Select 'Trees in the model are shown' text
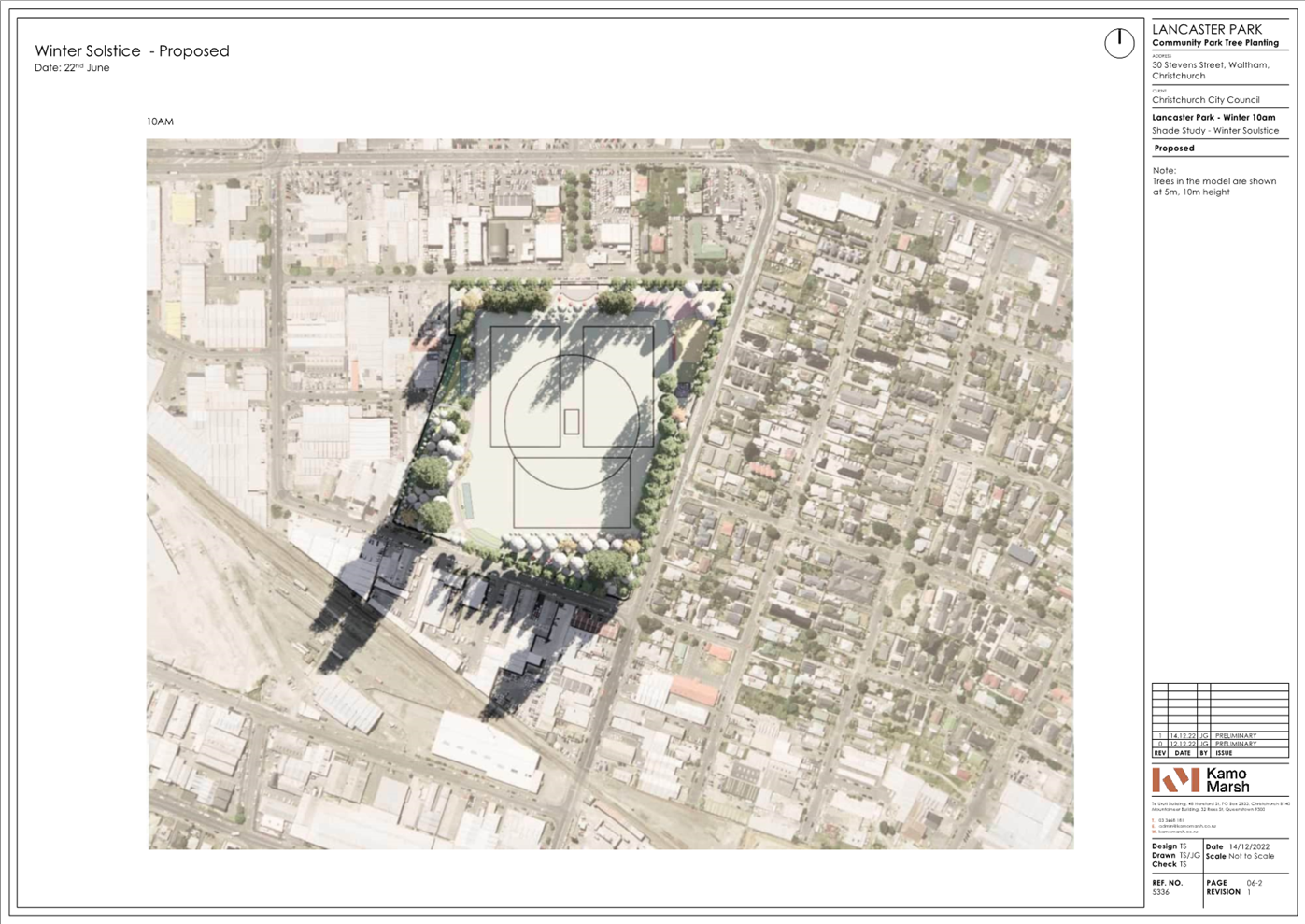 click(1214, 181)
